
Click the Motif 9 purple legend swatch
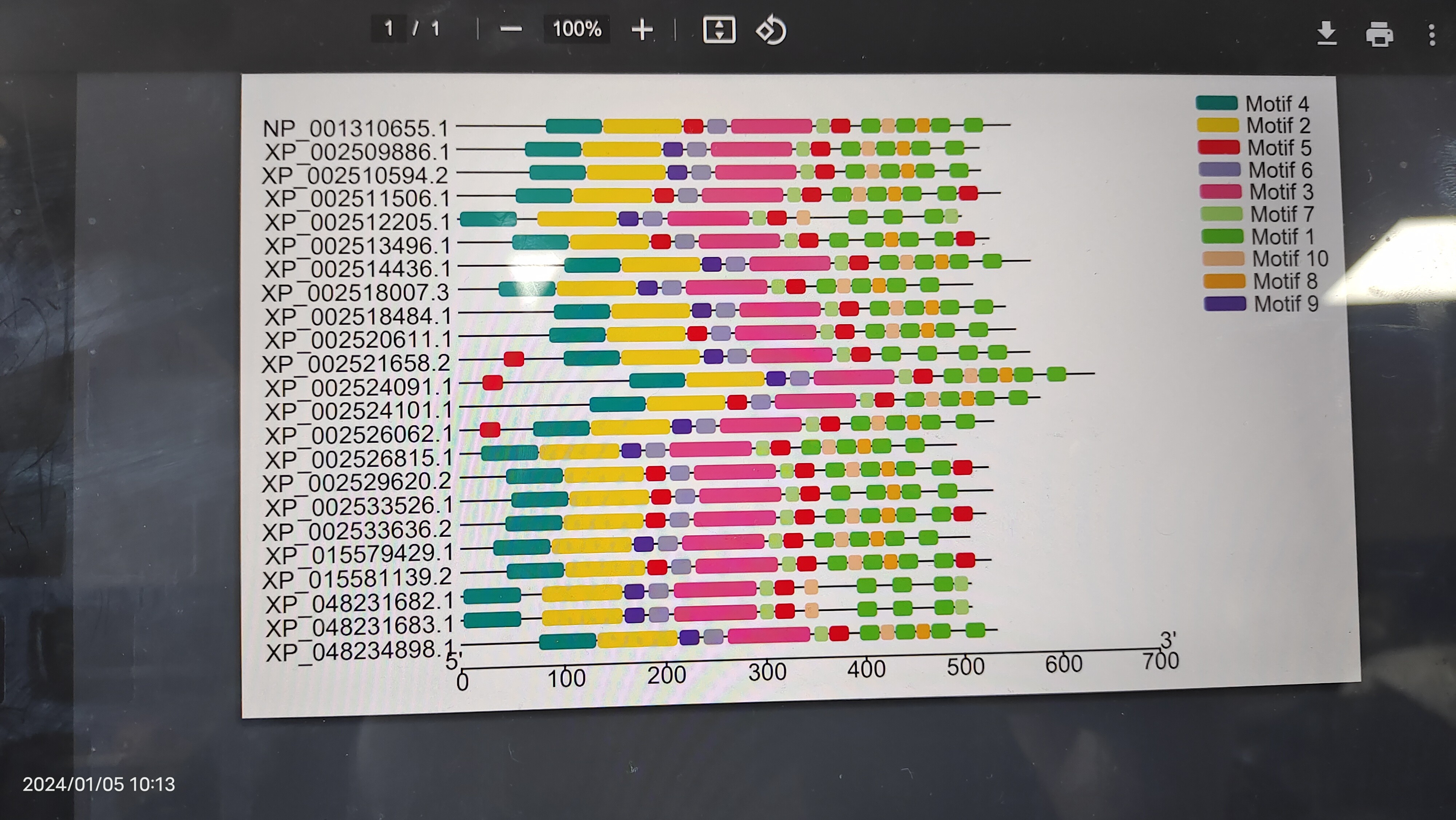[x=1225, y=304]
